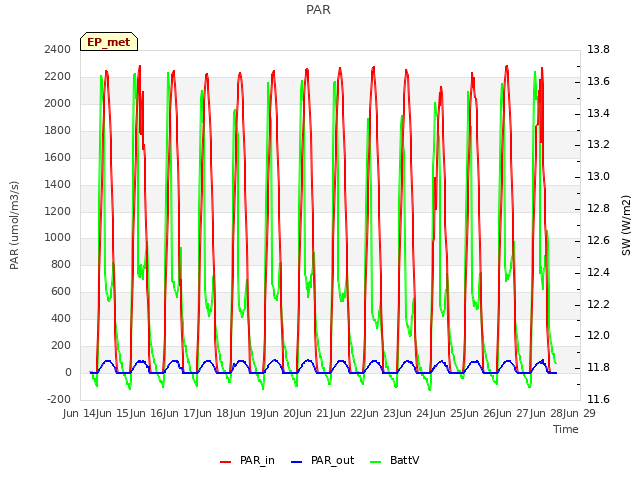Image resolution: width=640 pixels, height=480 pixels.
Task: Click the 13.6 right-axis tick value
Action: point(598,81)
